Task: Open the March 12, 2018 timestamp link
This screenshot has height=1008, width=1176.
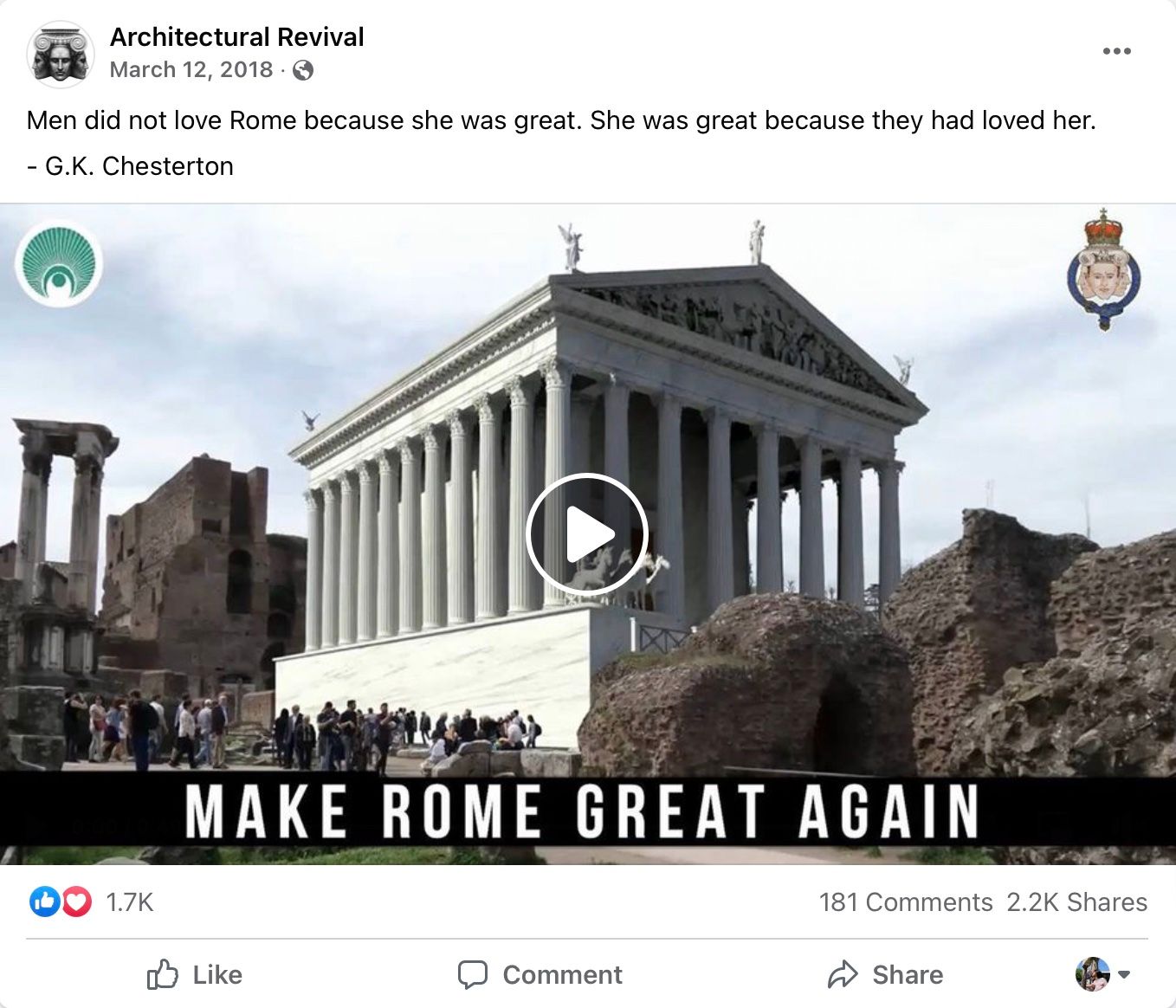Action: point(191,69)
